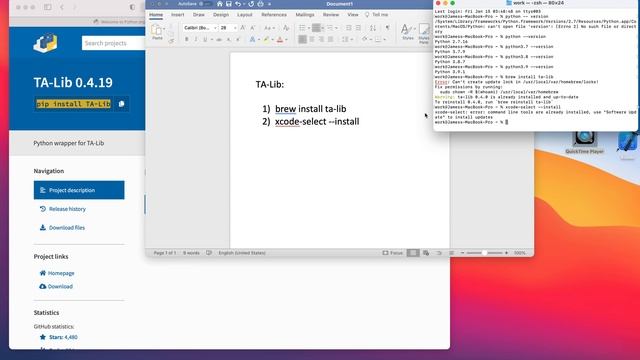Screen dimensions: 640x360
Task: Switch to the Mailings tab
Action: tap(305, 15)
